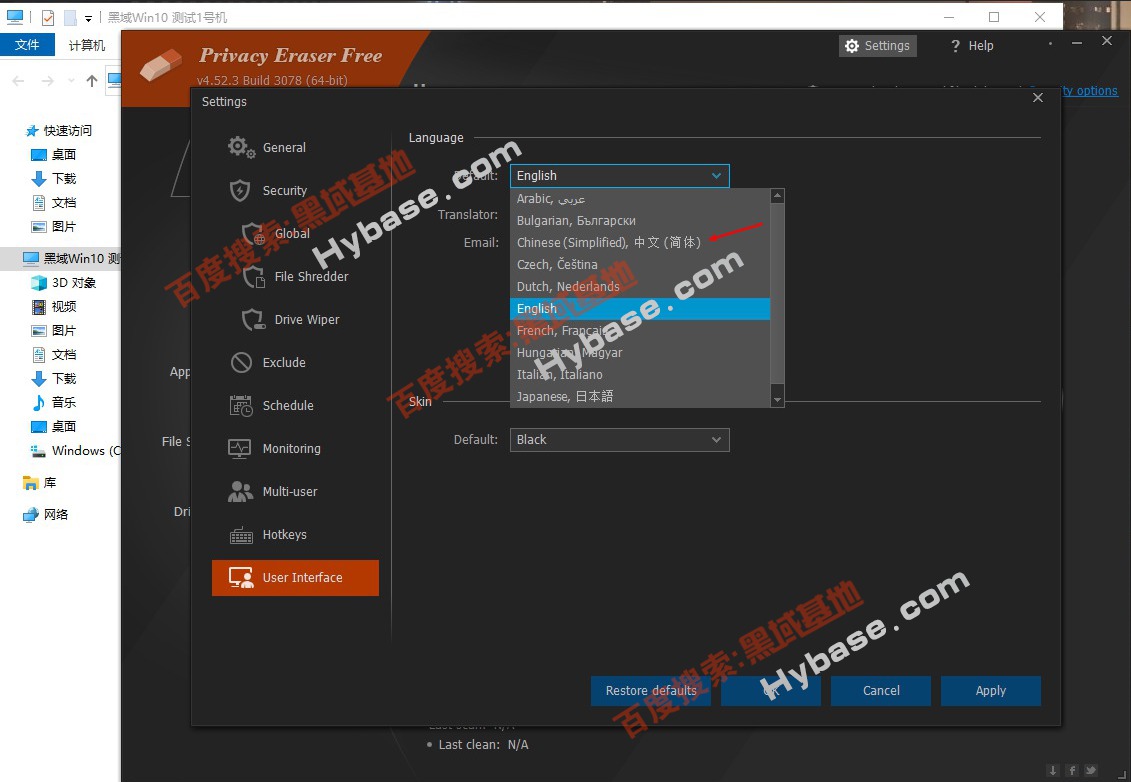
Task: Choose Chinese (Simplified) language option
Action: click(x=640, y=242)
